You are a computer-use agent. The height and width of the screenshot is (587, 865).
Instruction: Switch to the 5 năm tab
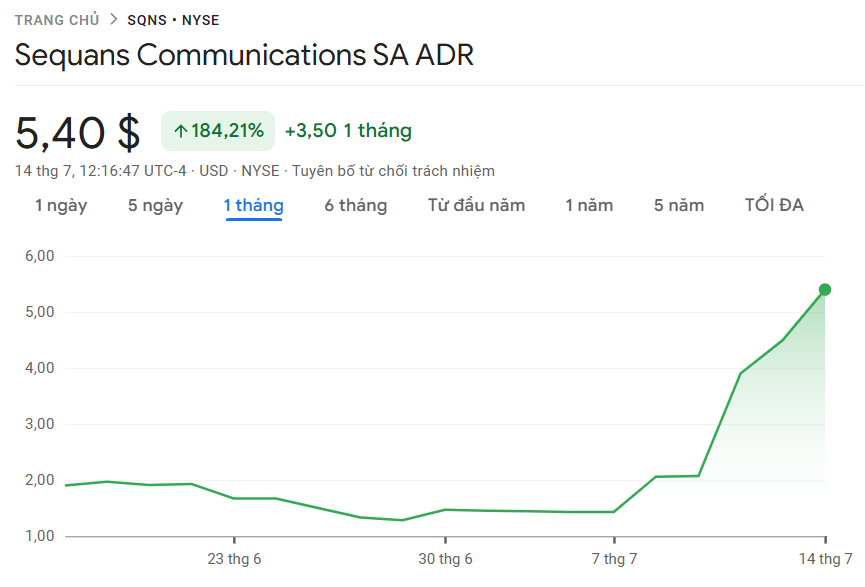tap(679, 205)
